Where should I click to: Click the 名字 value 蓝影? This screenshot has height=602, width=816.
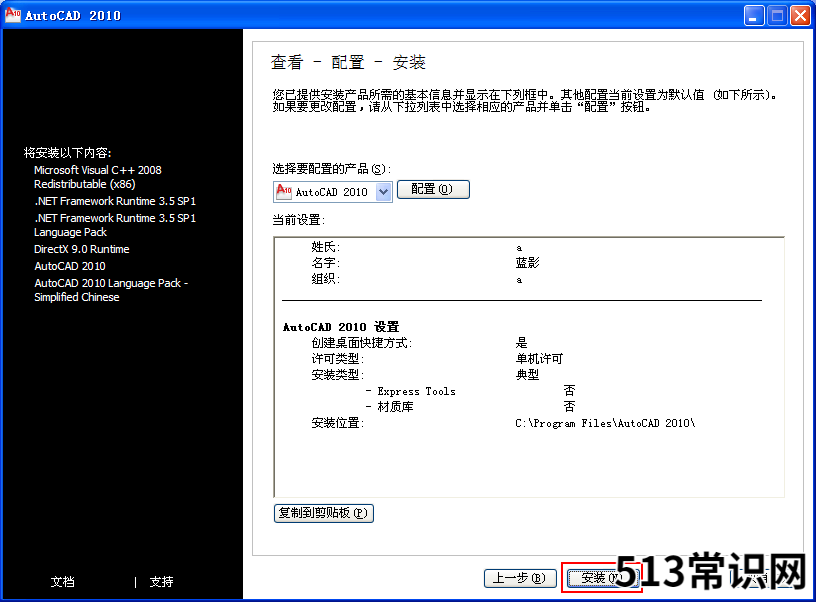(x=527, y=263)
